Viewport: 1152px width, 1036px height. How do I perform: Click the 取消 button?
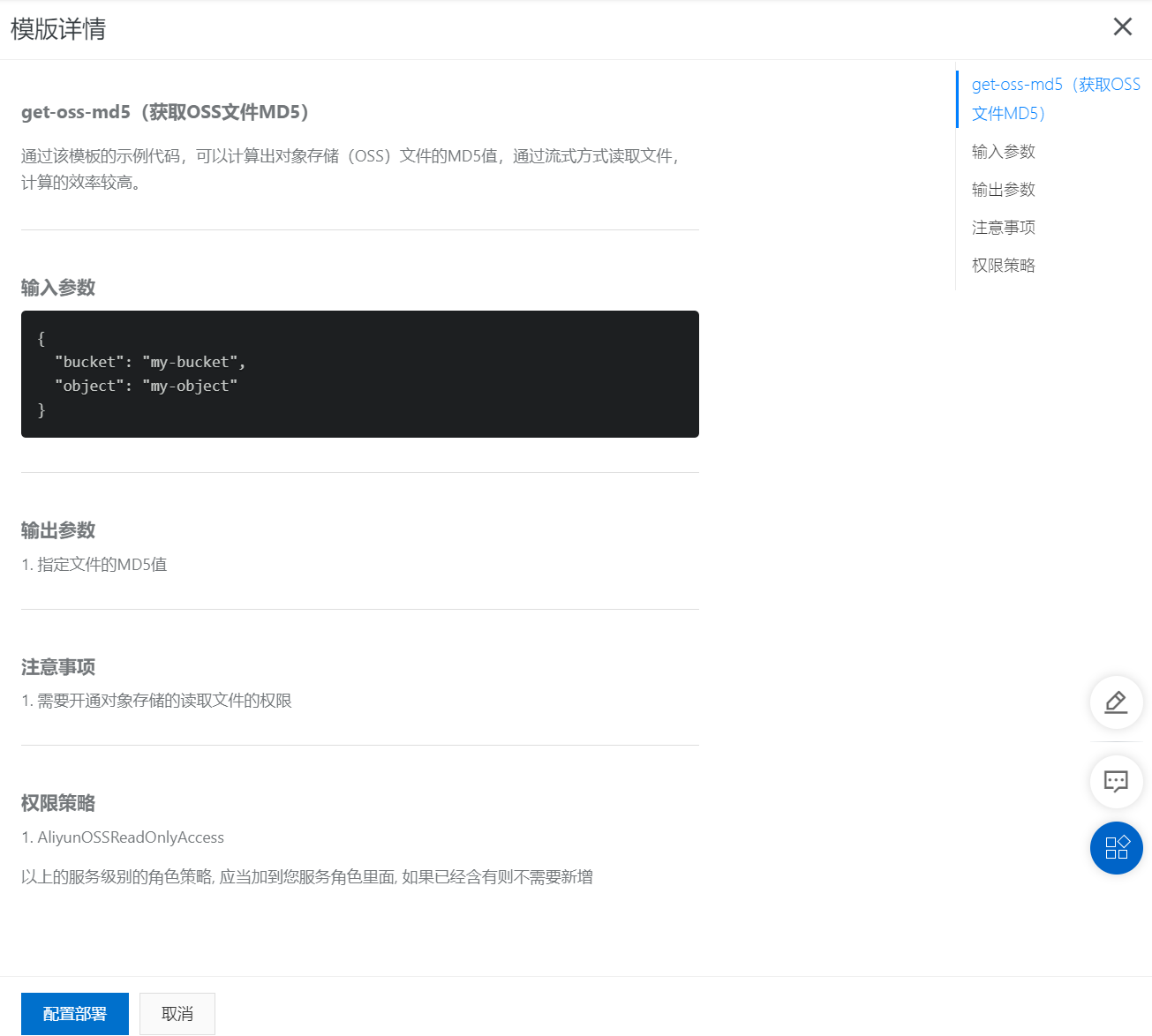177,1014
